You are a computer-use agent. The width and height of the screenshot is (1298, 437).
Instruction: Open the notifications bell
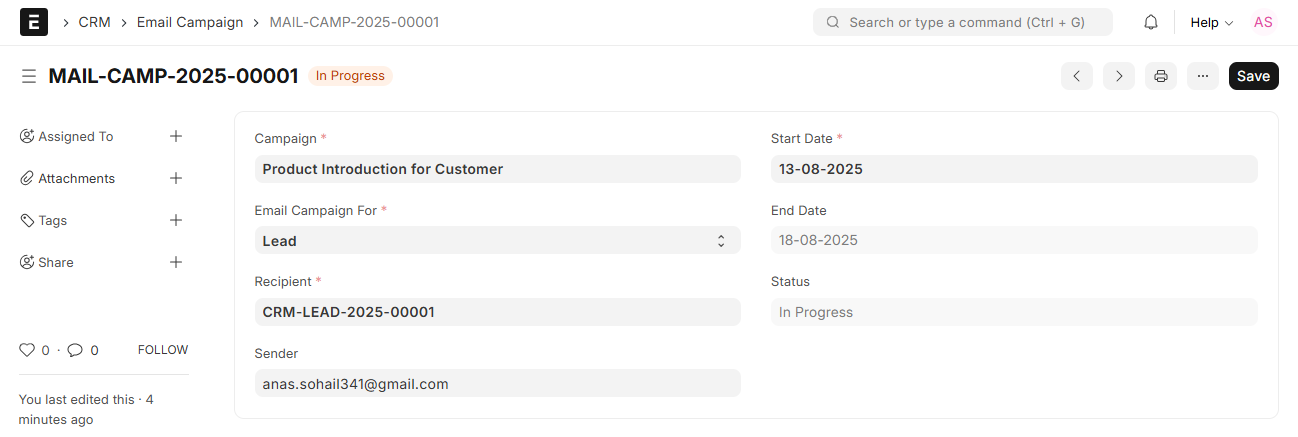click(1151, 22)
